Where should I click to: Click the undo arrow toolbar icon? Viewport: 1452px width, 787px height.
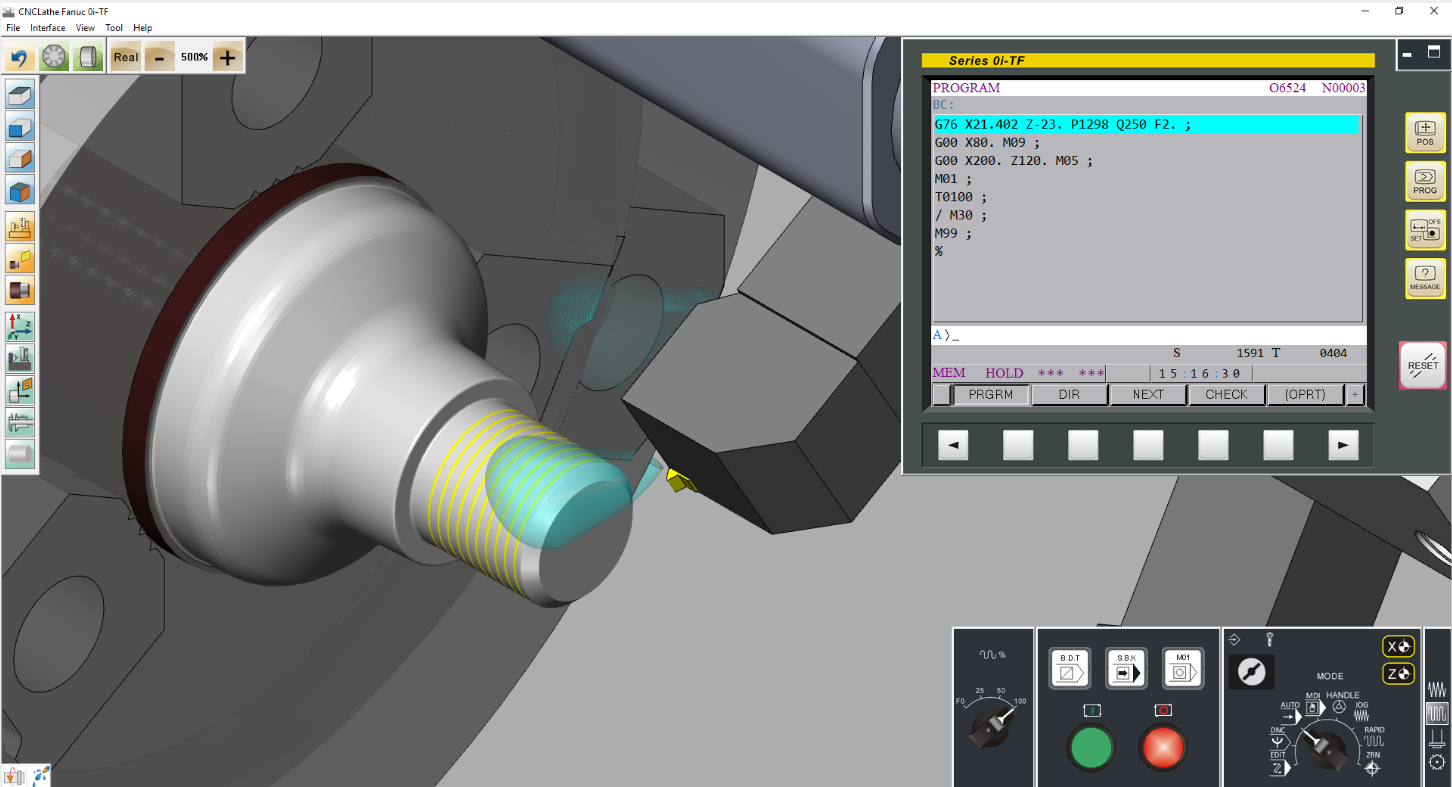click(19, 58)
